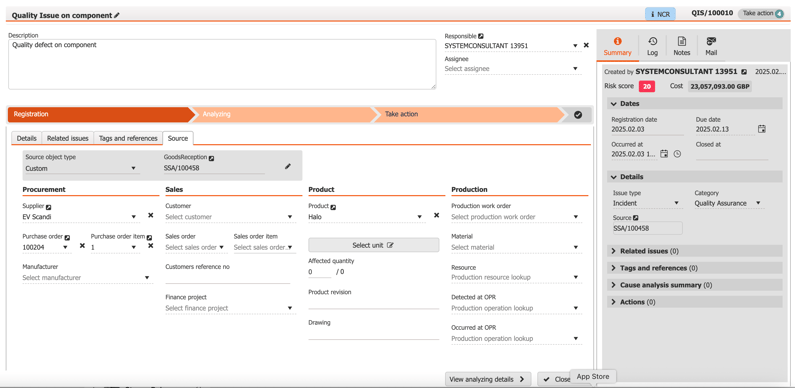Expand Tags and references section in summary
The height and width of the screenshot is (388, 795).
(695, 268)
